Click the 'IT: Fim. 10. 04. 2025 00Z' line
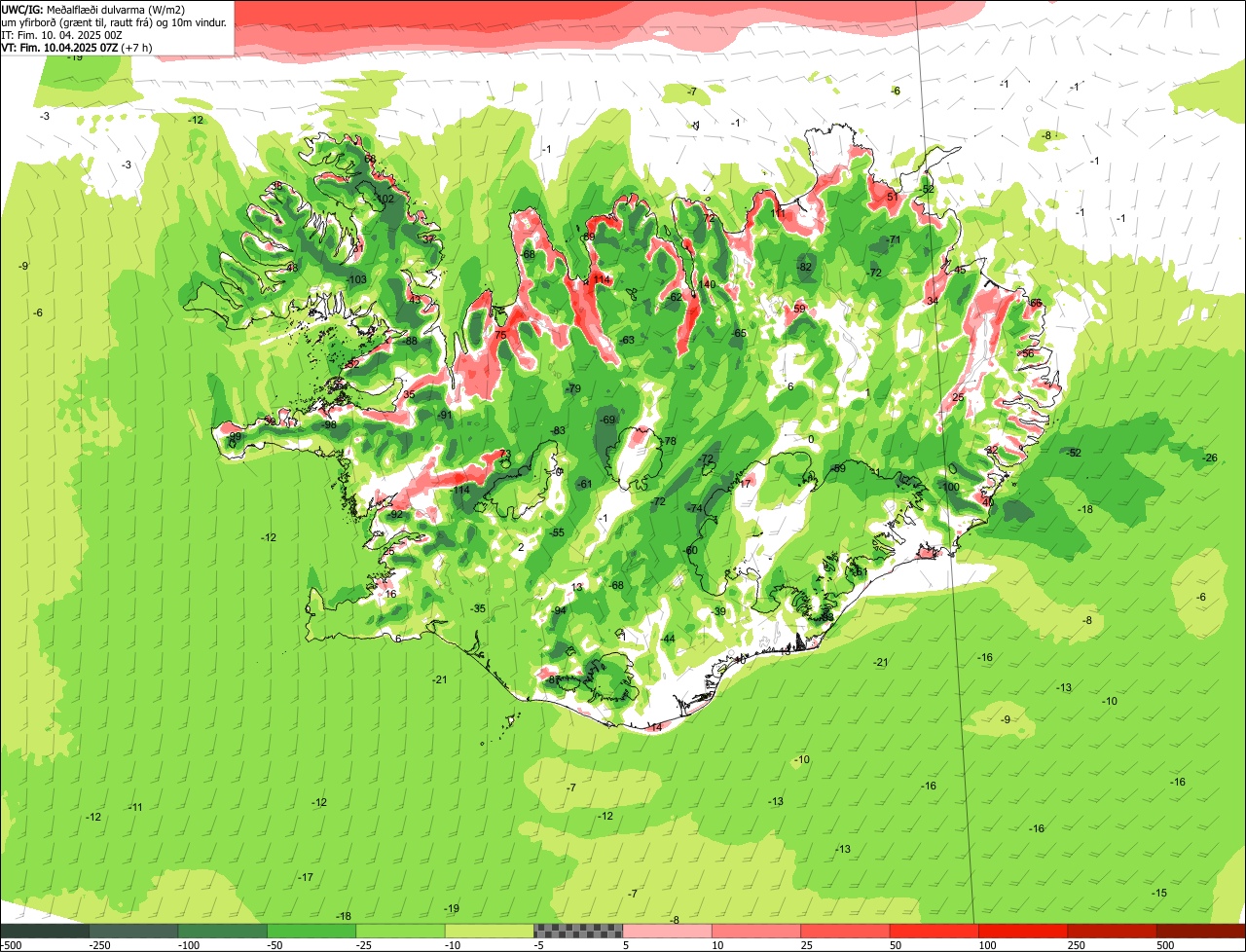Screen dimensions: 1246x952 tap(62, 34)
